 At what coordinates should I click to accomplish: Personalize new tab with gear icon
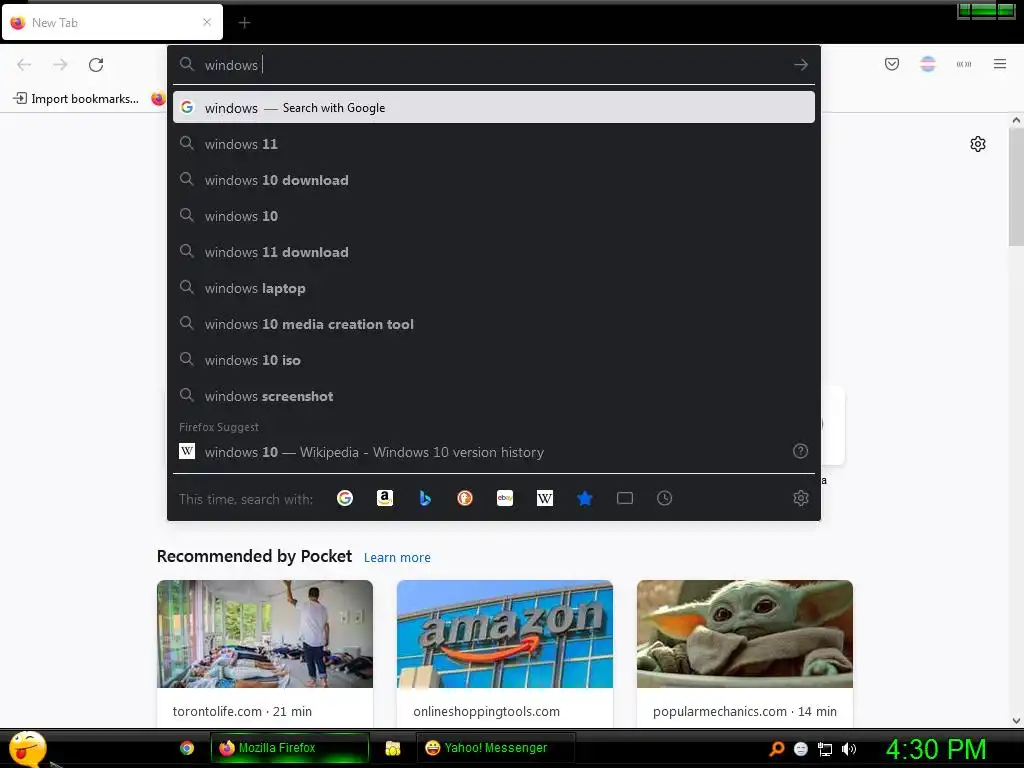978,144
